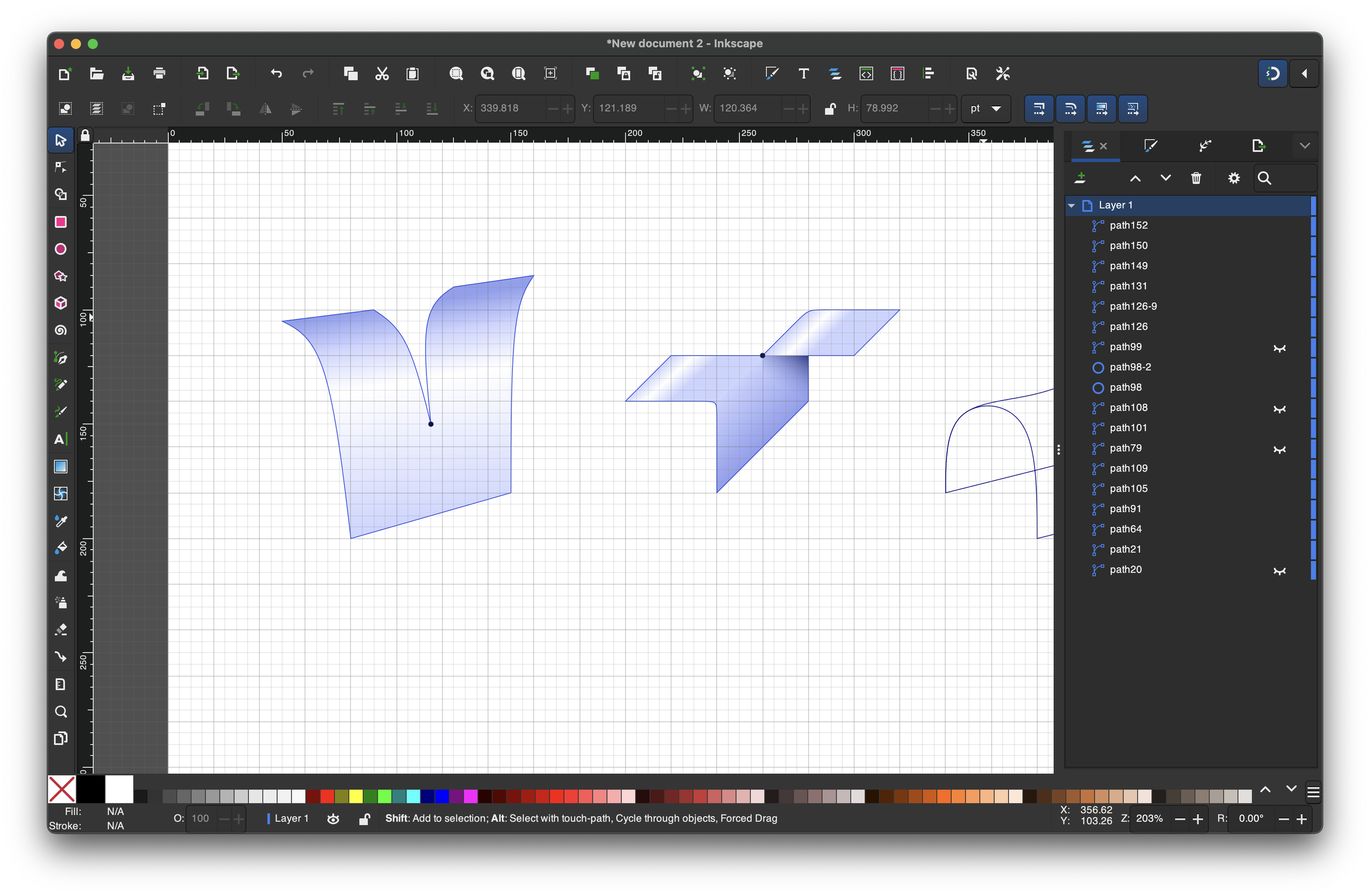Click the Open XML editor icon
This screenshot has width=1370, height=896.
(x=866, y=73)
